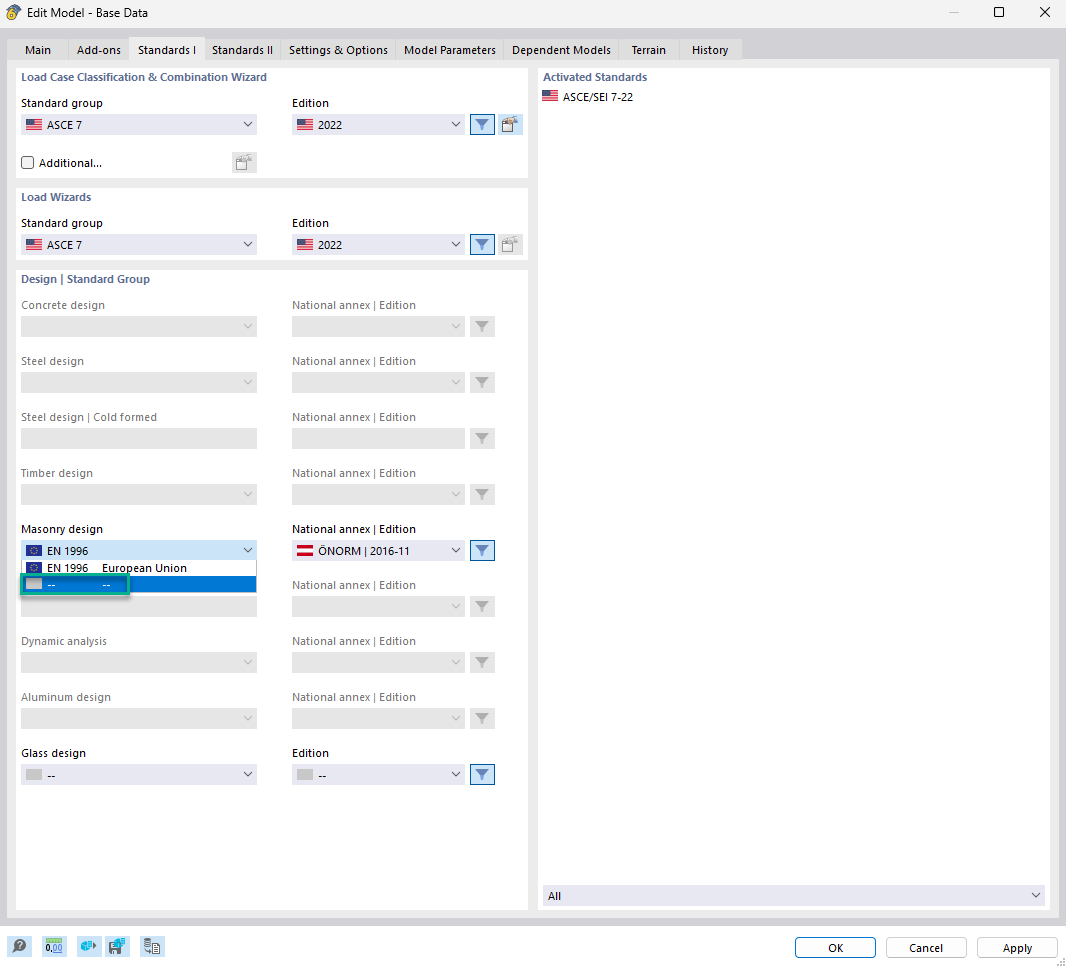1066x966 pixels.
Task: Toggle filter for Load Wizards edition
Action: point(482,245)
